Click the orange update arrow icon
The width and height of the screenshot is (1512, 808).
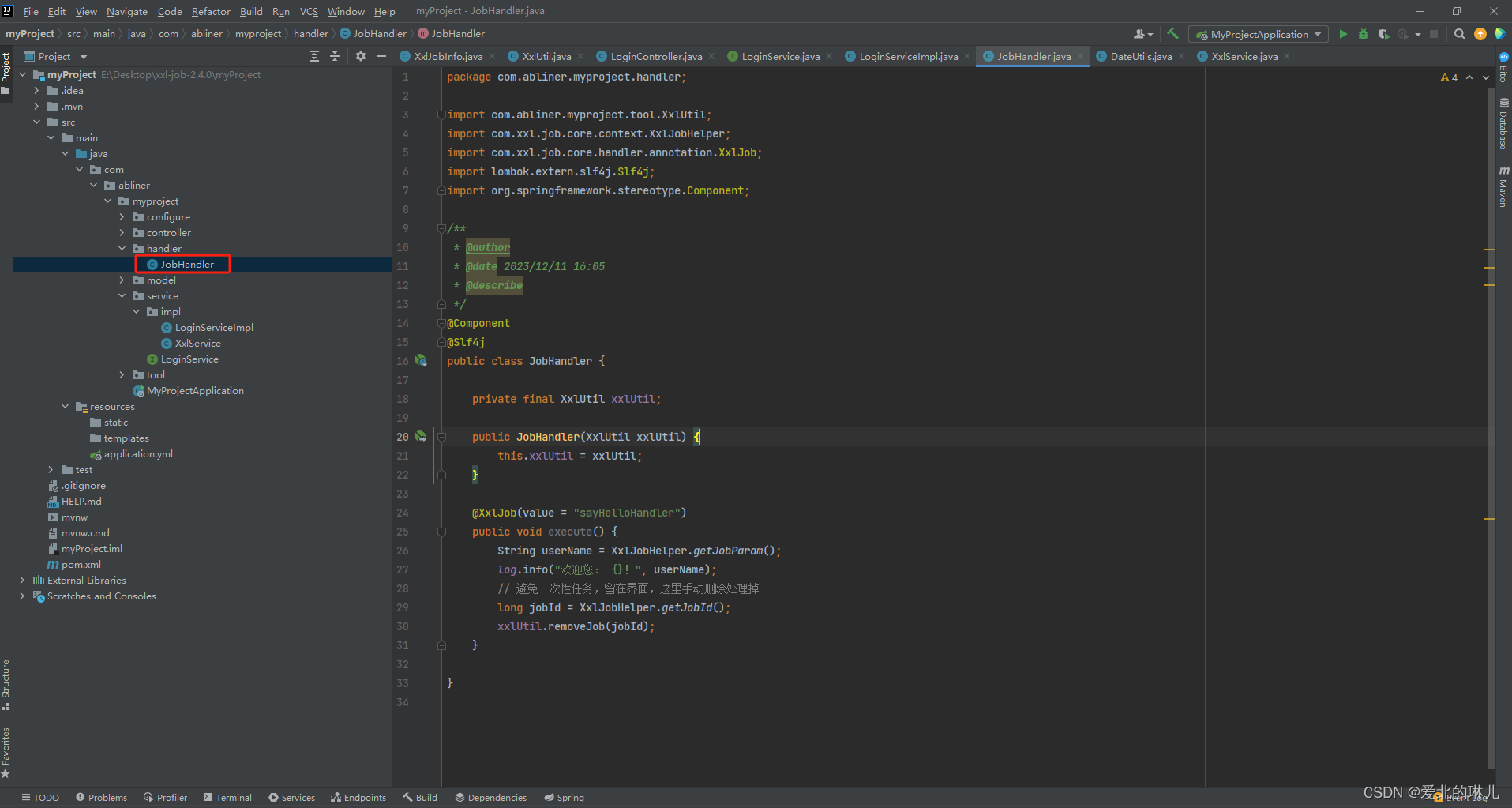(x=1480, y=34)
